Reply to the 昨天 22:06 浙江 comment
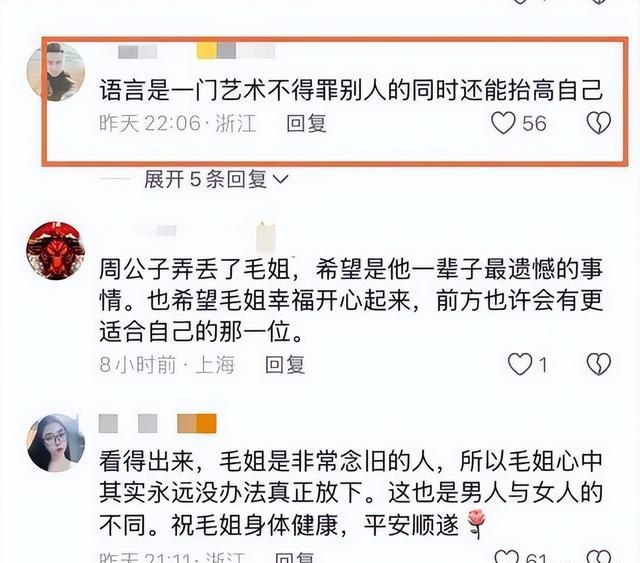Image resolution: width=640 pixels, height=563 pixels. (x=306, y=123)
